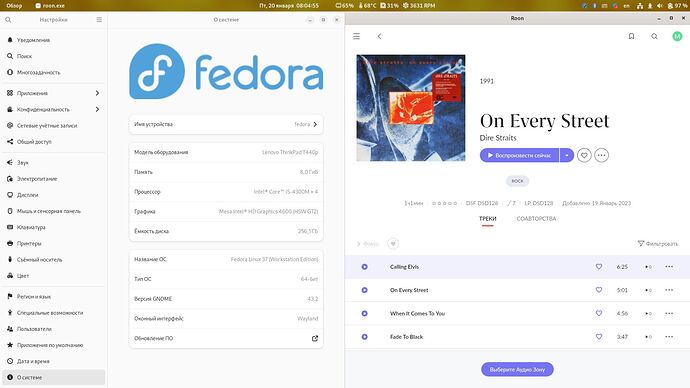Open Settings window hamburger menu
Screen dimensions: 690x388
pyautogui.click(x=99, y=20)
